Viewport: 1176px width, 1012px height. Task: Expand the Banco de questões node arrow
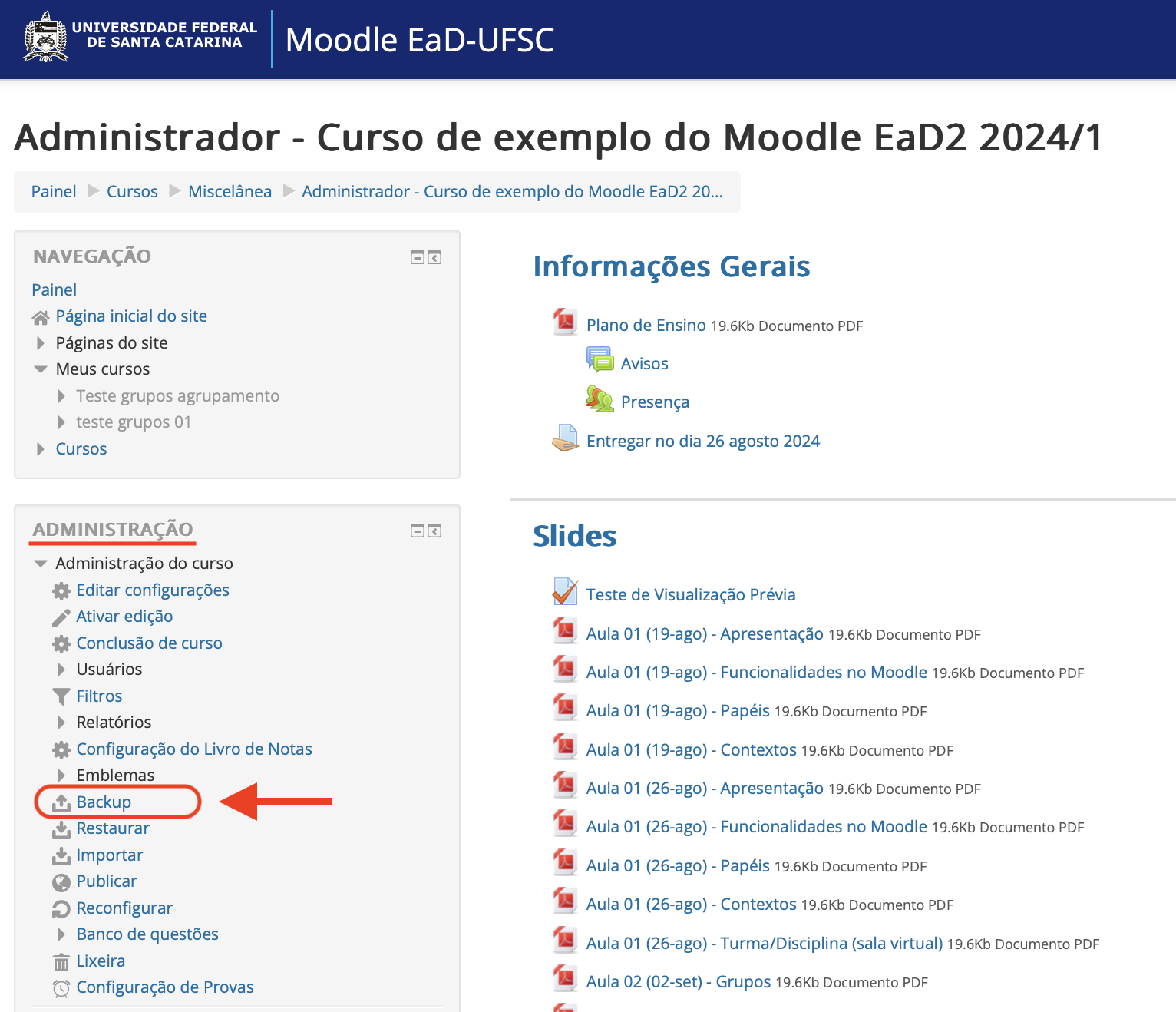(x=61, y=934)
